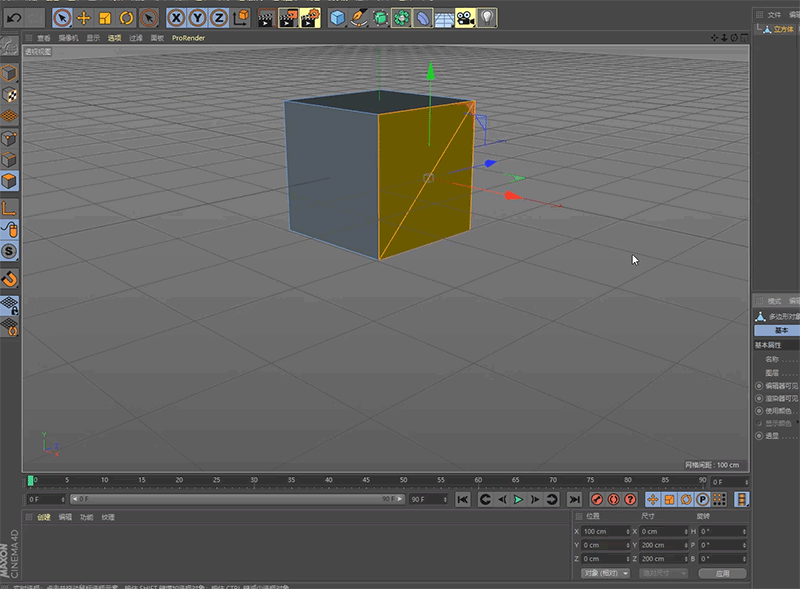Open the size mode dropdown beside 对象 (相对)
This screenshot has width=800, height=589.
point(664,573)
